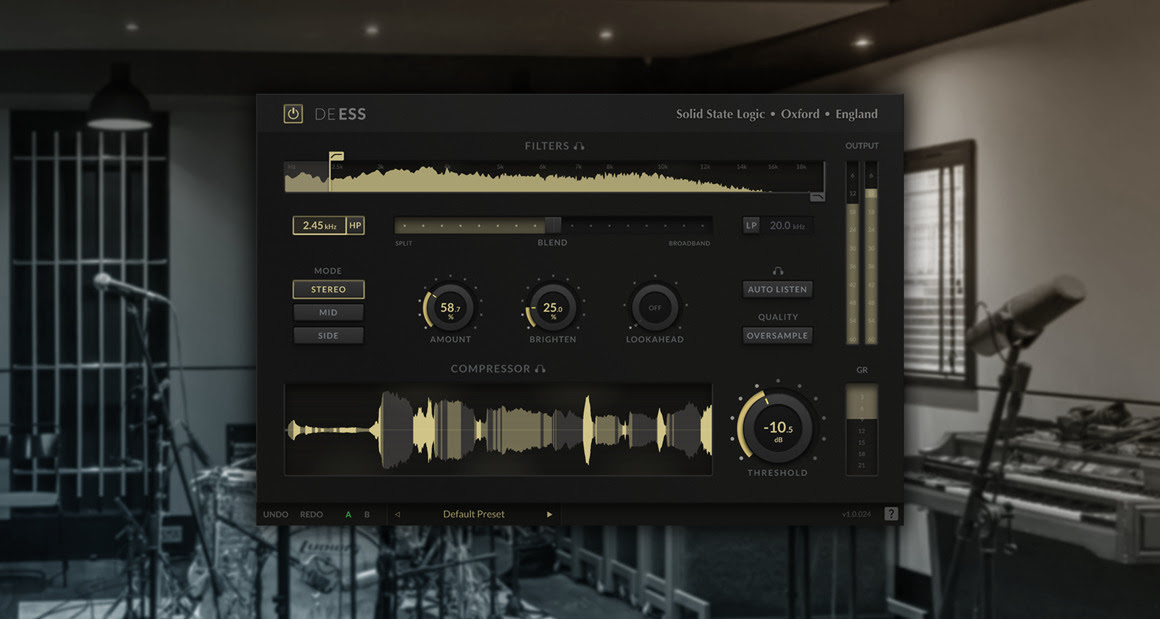Click UNDO in the bottom bar
The height and width of the screenshot is (619, 1160).
click(x=274, y=514)
